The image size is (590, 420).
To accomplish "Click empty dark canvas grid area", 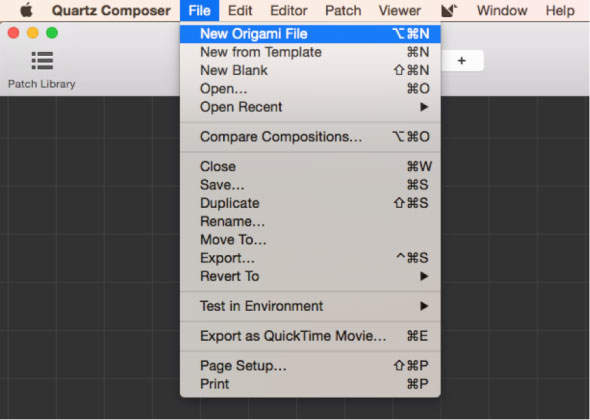I will [x=90, y=256].
